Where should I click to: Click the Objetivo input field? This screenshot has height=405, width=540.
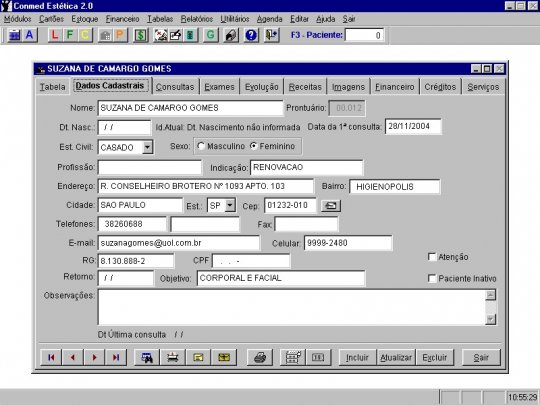click(281, 278)
